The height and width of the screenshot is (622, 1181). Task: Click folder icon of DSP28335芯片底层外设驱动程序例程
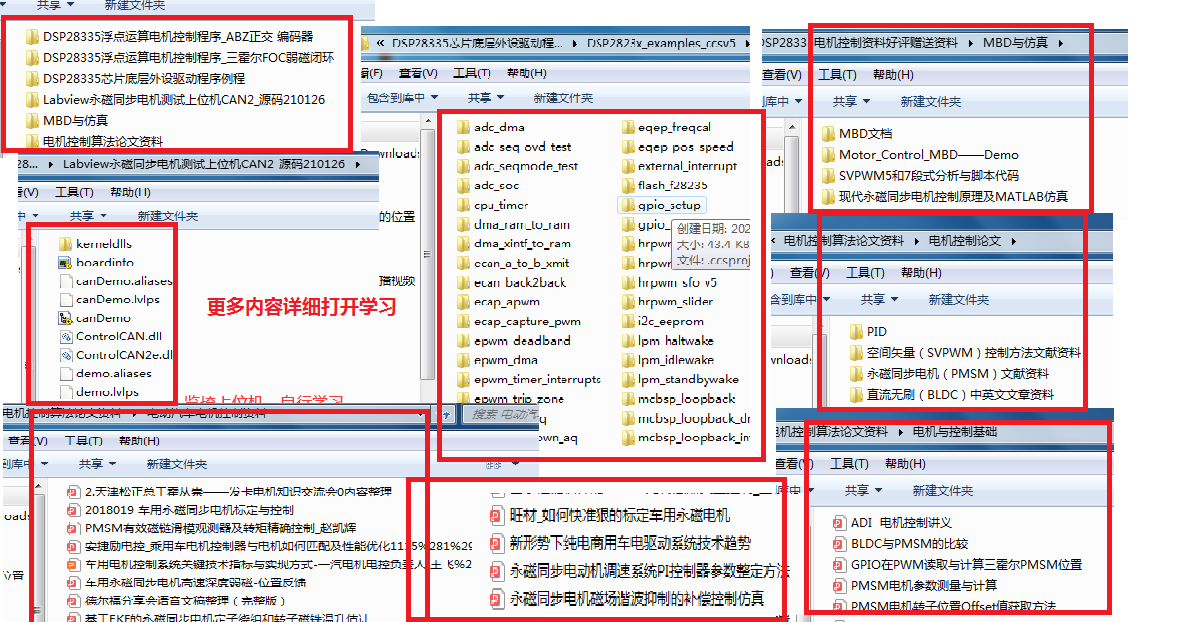click(x=32, y=78)
